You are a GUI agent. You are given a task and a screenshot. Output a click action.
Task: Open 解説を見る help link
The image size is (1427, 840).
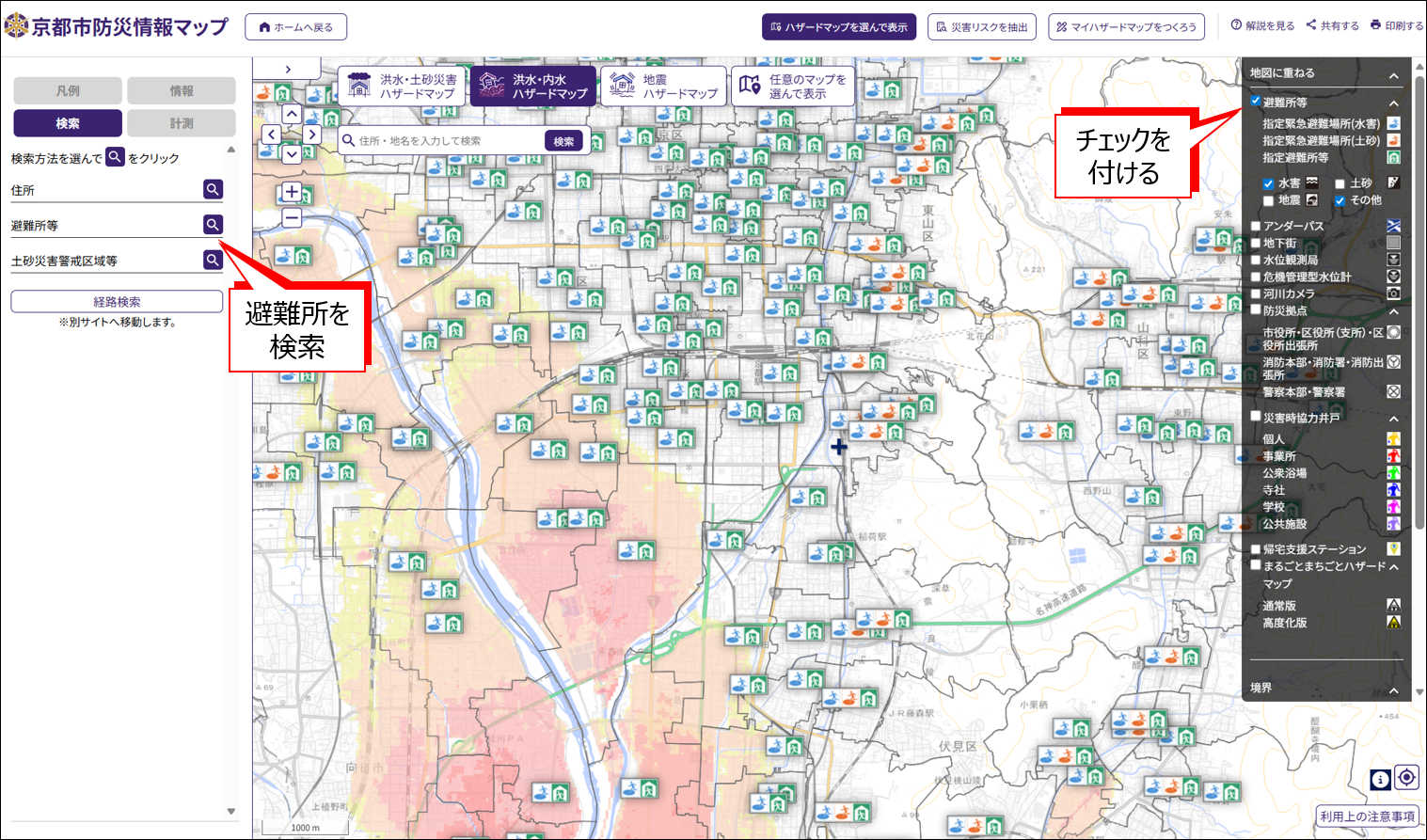1262,26
